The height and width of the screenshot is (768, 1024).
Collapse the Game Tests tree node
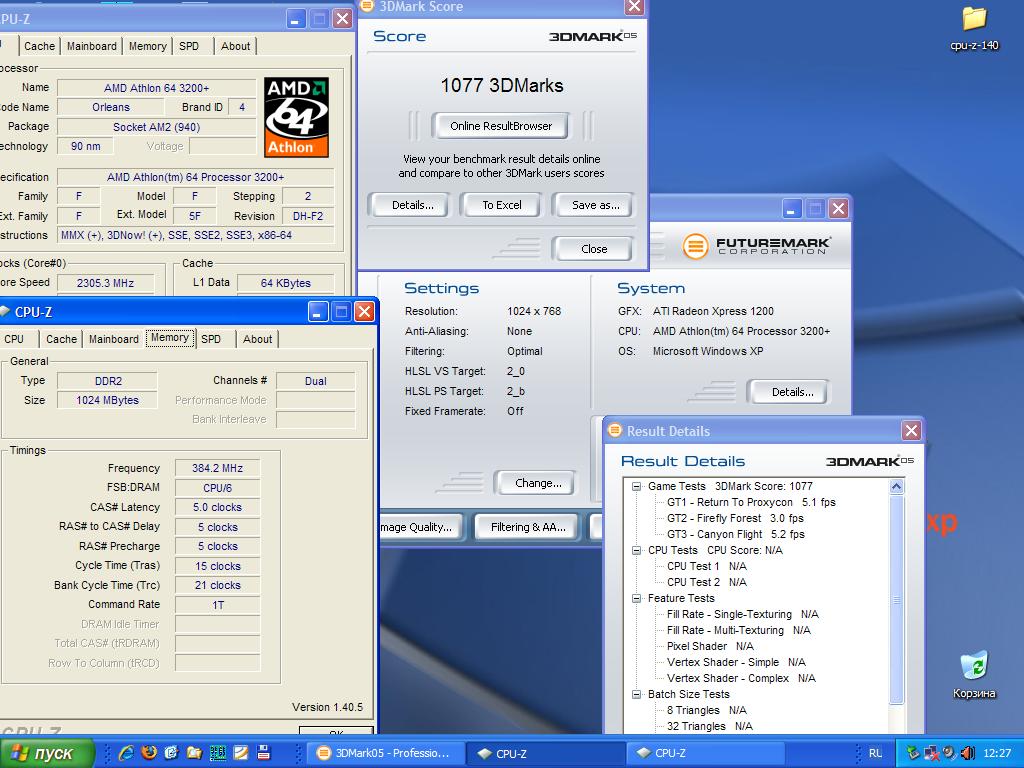(x=636, y=487)
